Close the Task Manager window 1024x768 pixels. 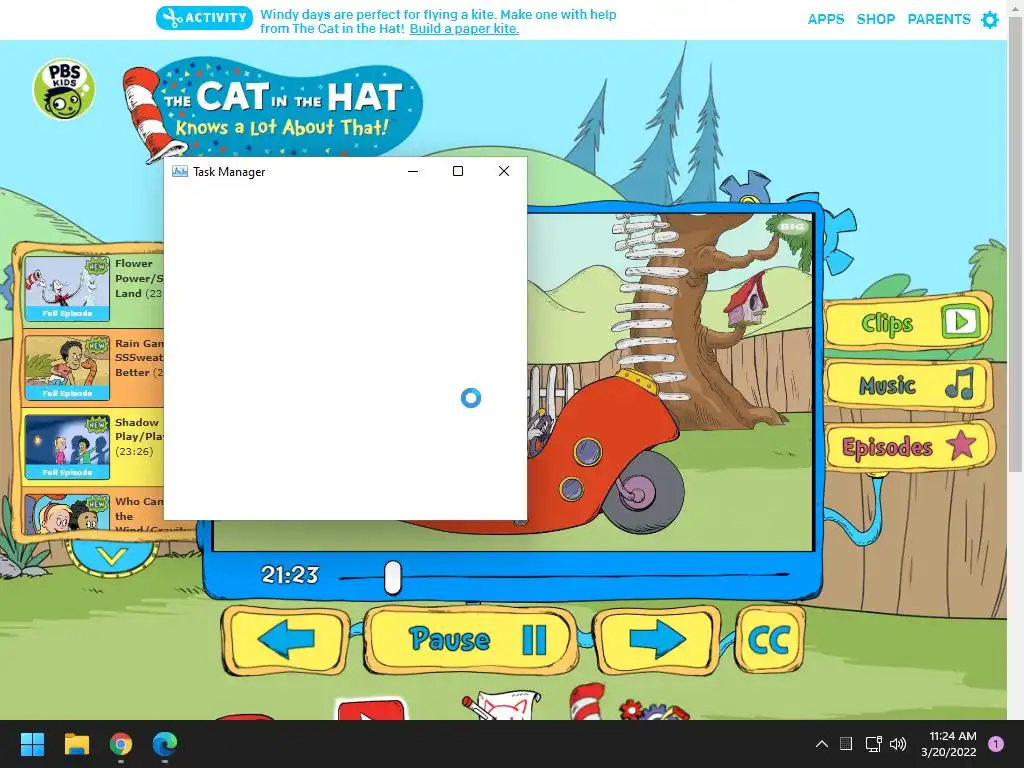(x=504, y=171)
